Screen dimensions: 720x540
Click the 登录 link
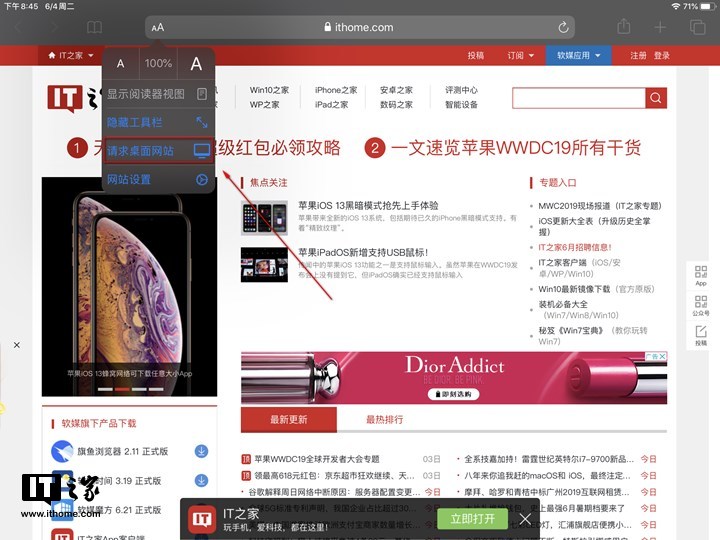662,56
